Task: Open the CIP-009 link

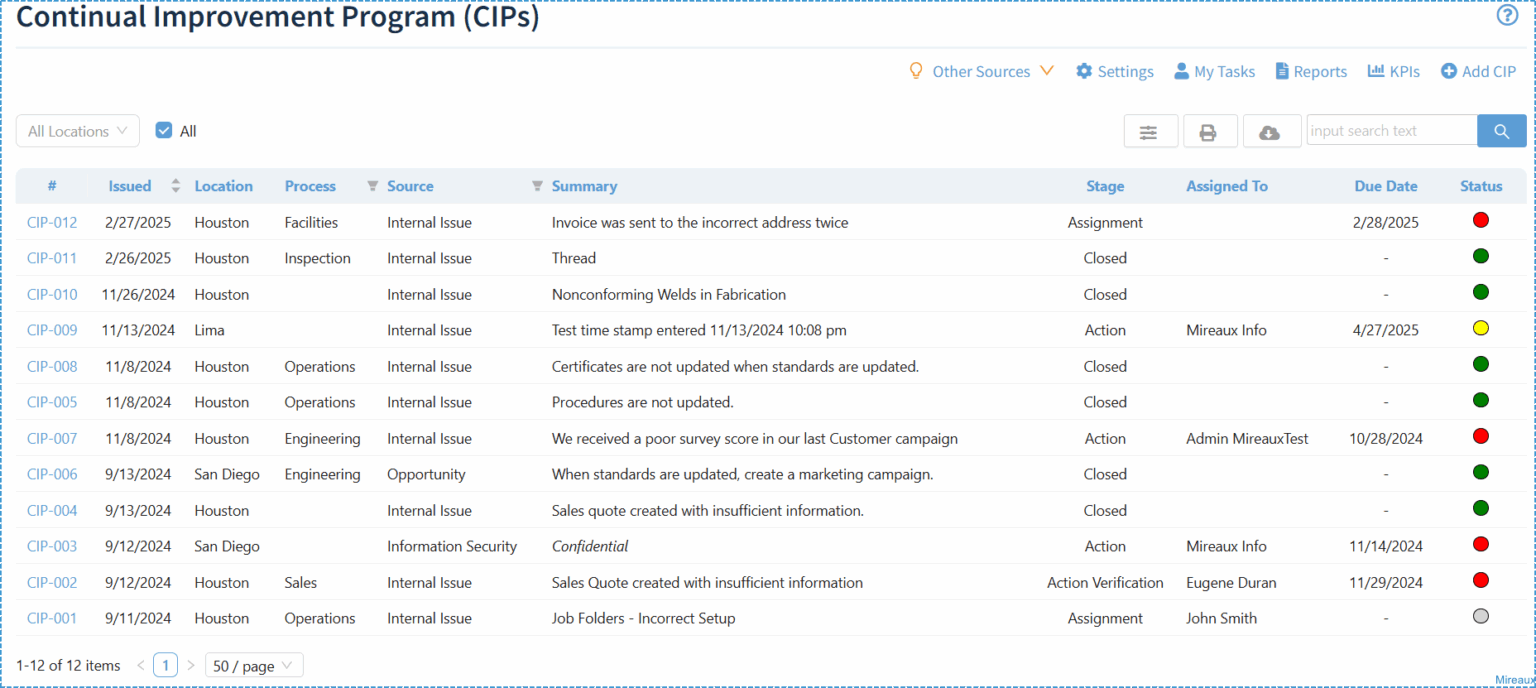Action: pyautogui.click(x=52, y=330)
